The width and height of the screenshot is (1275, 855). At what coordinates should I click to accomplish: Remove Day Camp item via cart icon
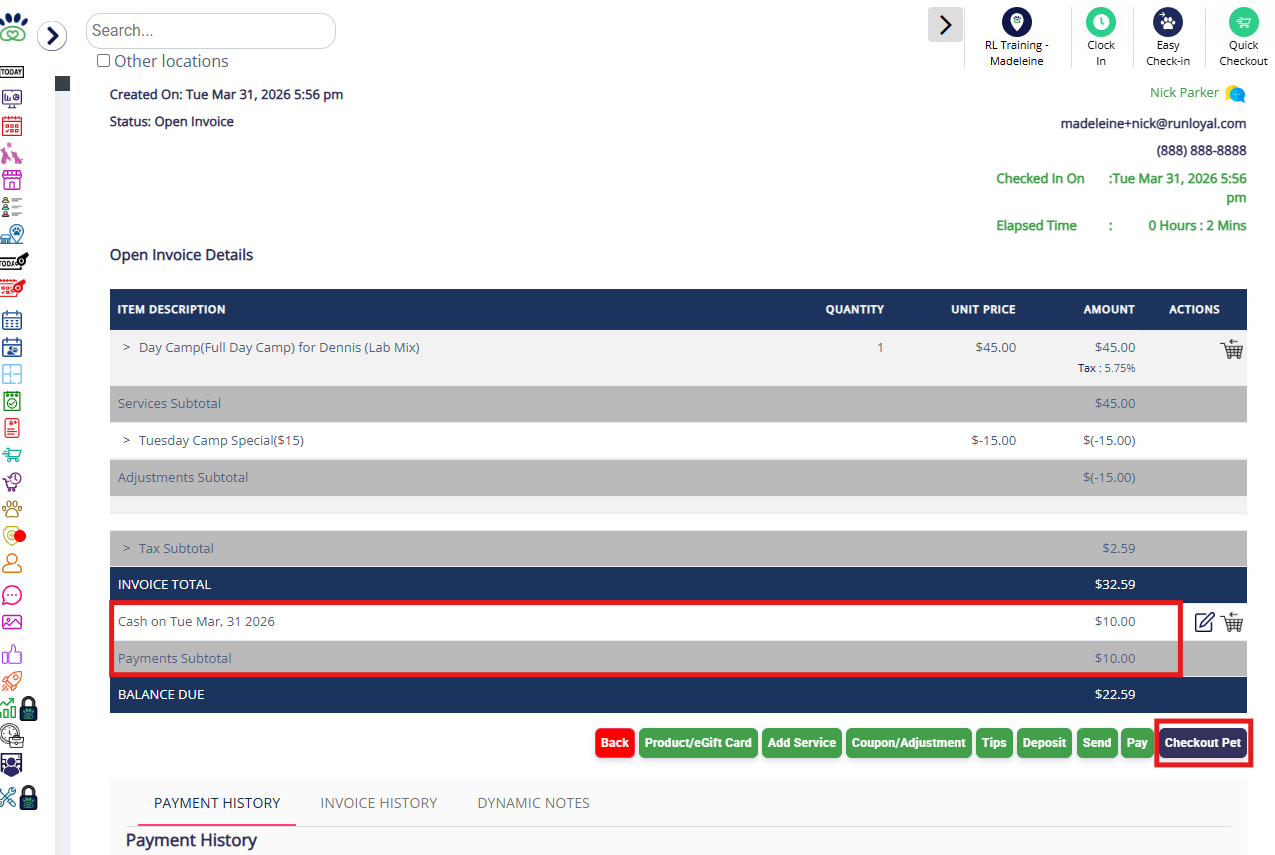(x=1232, y=349)
